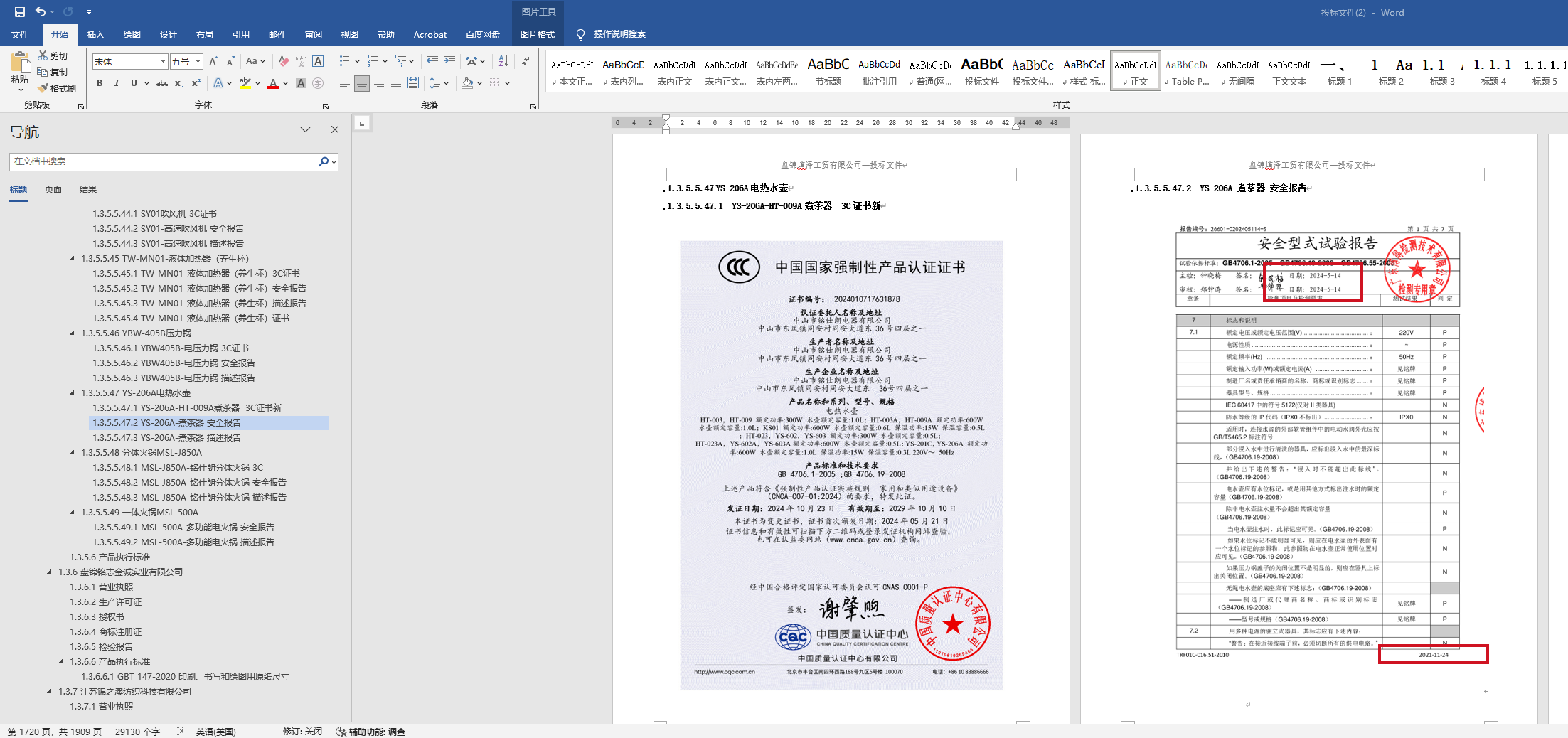Toggle track changes status 修订: 关闭
The image size is (1568, 738).
coord(302,732)
